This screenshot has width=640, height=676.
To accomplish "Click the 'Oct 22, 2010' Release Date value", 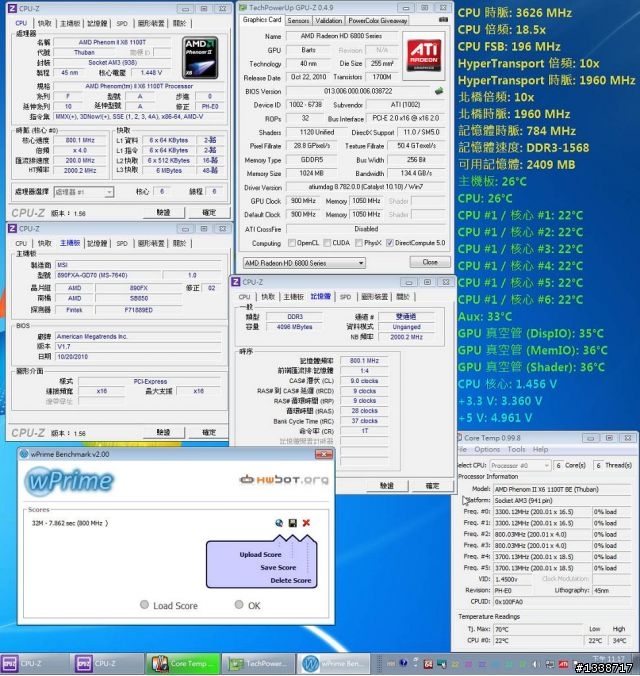I will point(308,77).
